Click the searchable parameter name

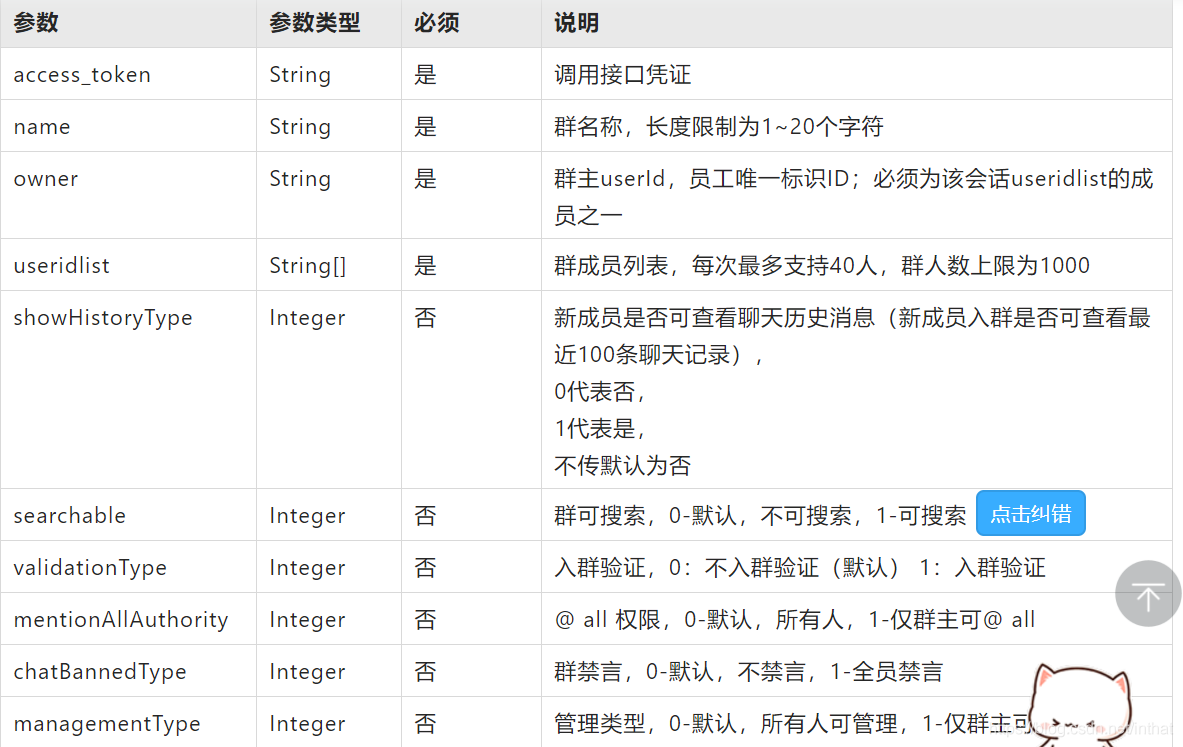tap(70, 516)
